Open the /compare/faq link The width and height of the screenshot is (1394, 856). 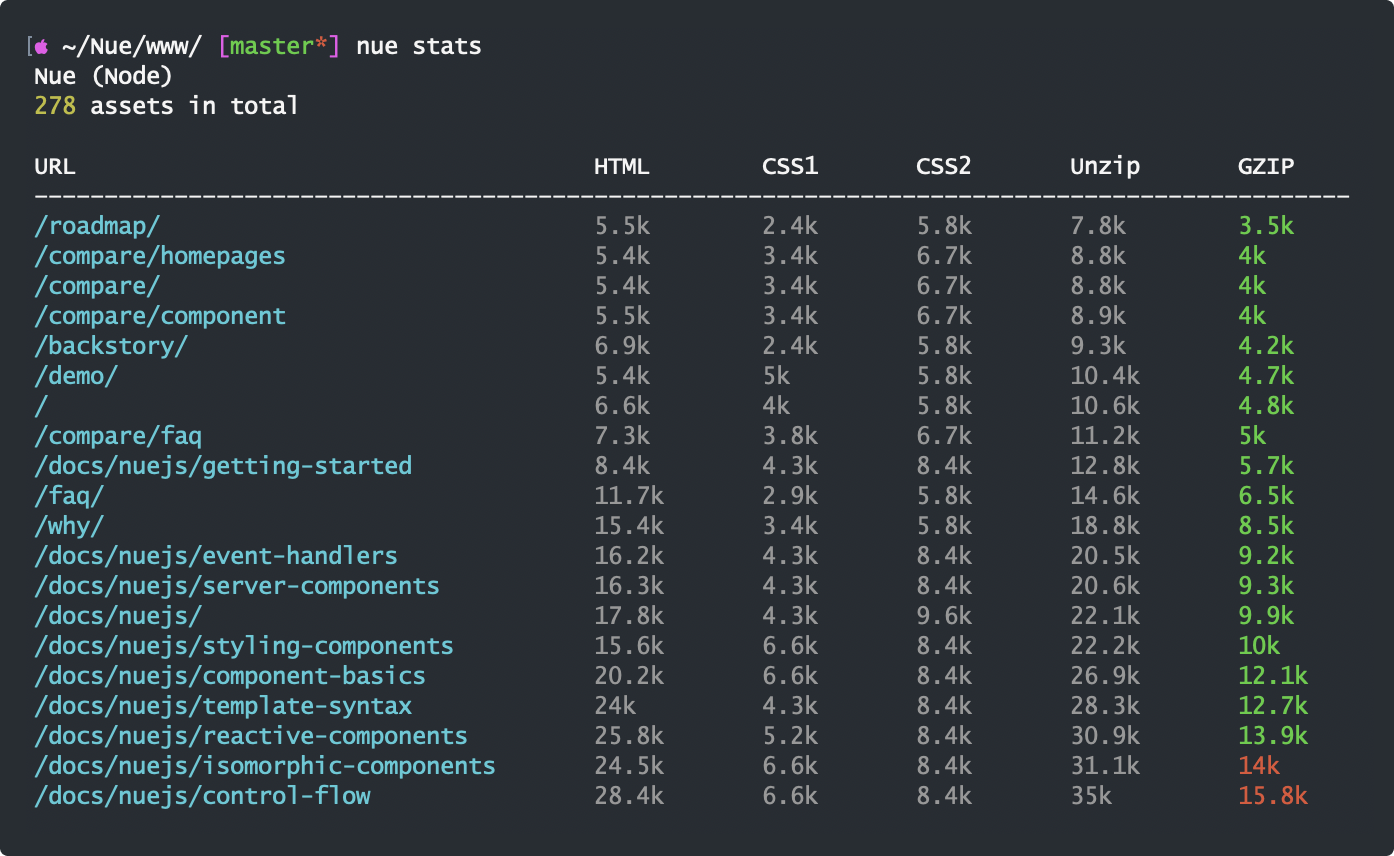[x=118, y=436]
